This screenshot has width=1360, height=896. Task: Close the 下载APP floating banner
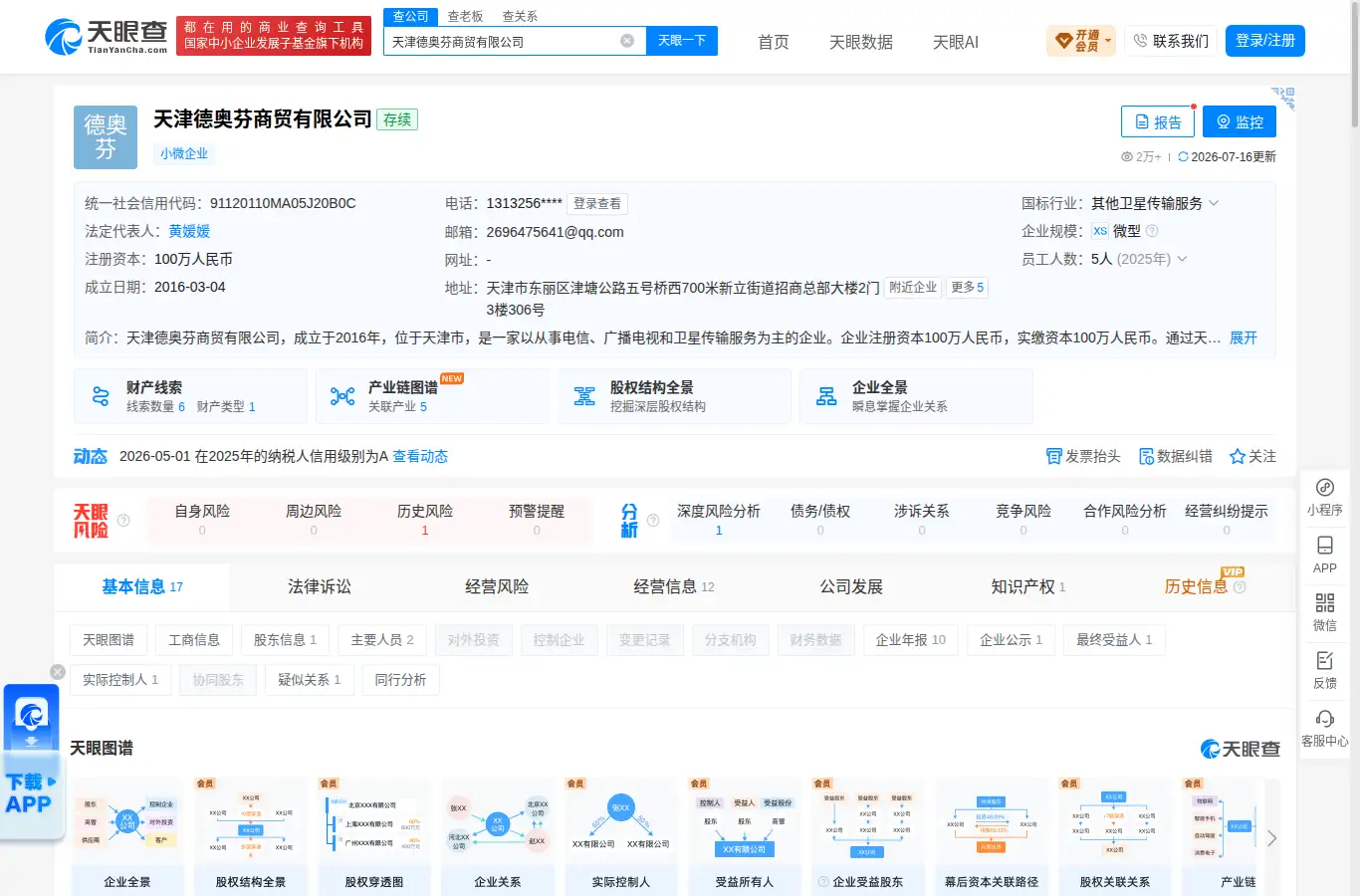[x=58, y=672]
